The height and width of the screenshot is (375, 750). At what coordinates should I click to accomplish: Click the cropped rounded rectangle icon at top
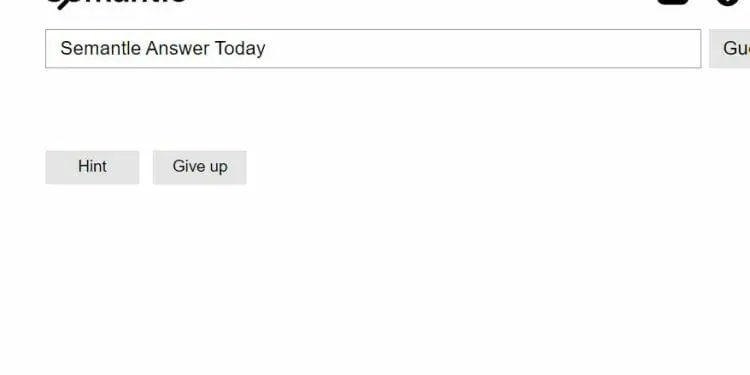pos(673,2)
